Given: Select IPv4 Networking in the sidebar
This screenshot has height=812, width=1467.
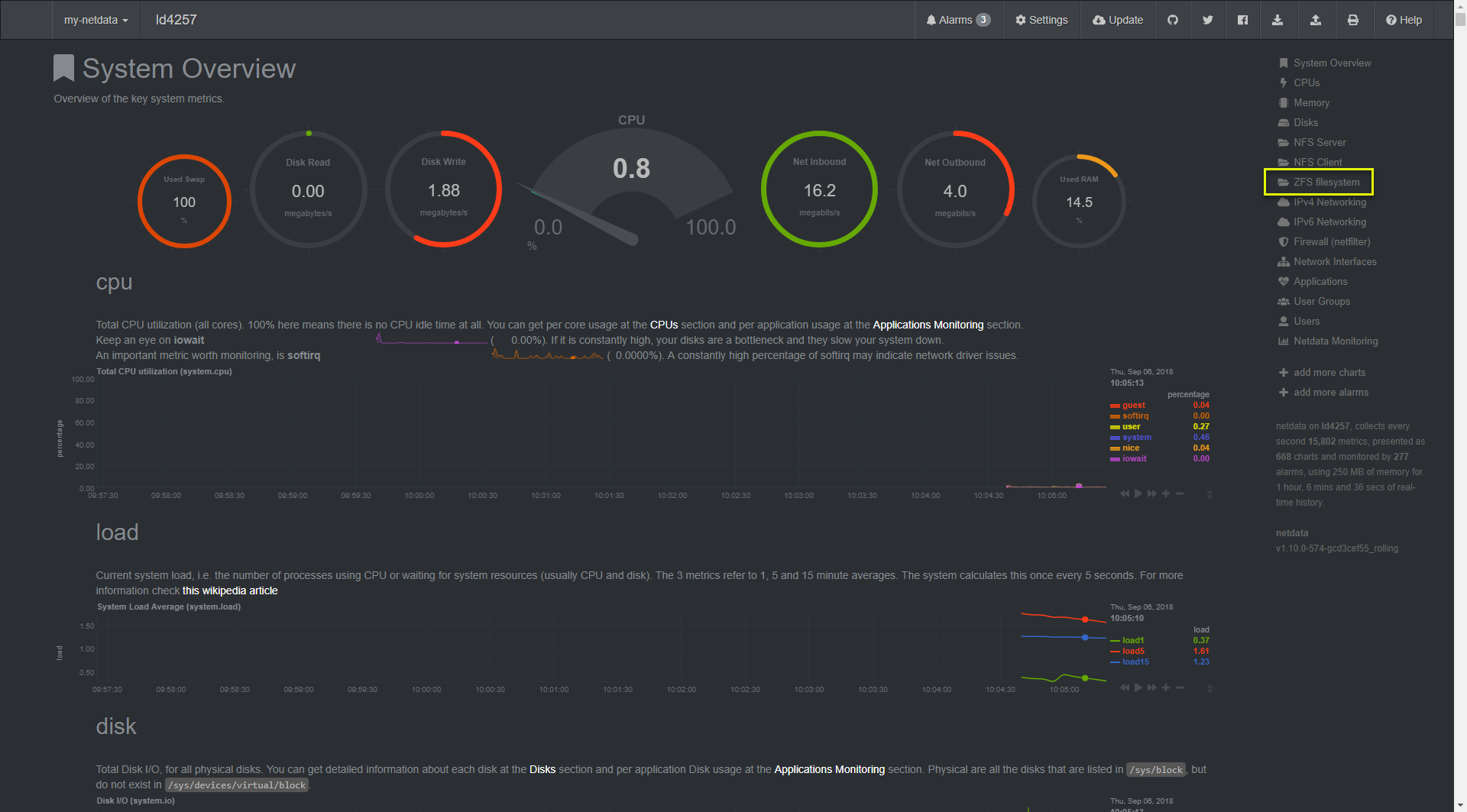Looking at the screenshot, I should pyautogui.click(x=1329, y=202).
